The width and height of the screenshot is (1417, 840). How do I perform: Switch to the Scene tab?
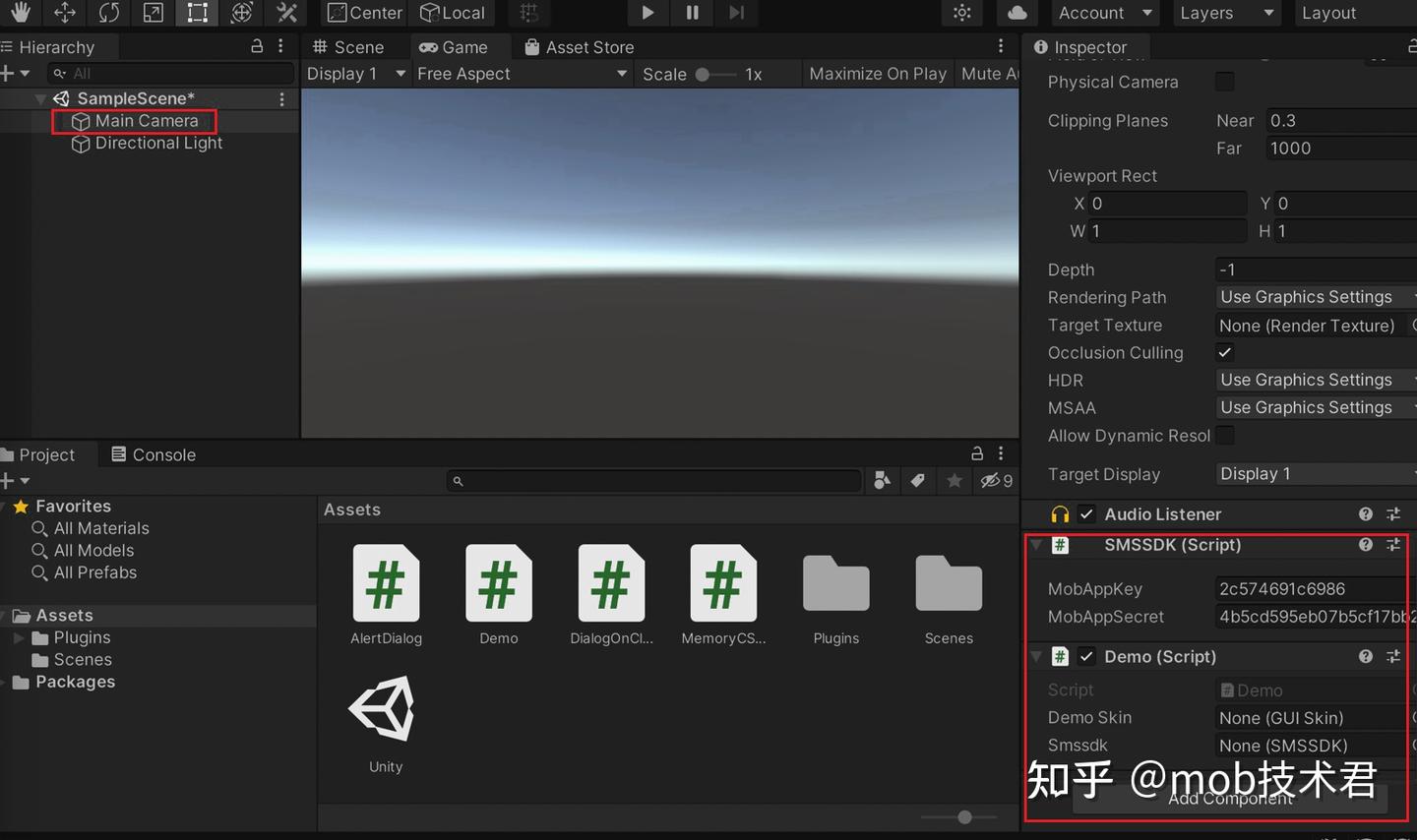point(348,47)
